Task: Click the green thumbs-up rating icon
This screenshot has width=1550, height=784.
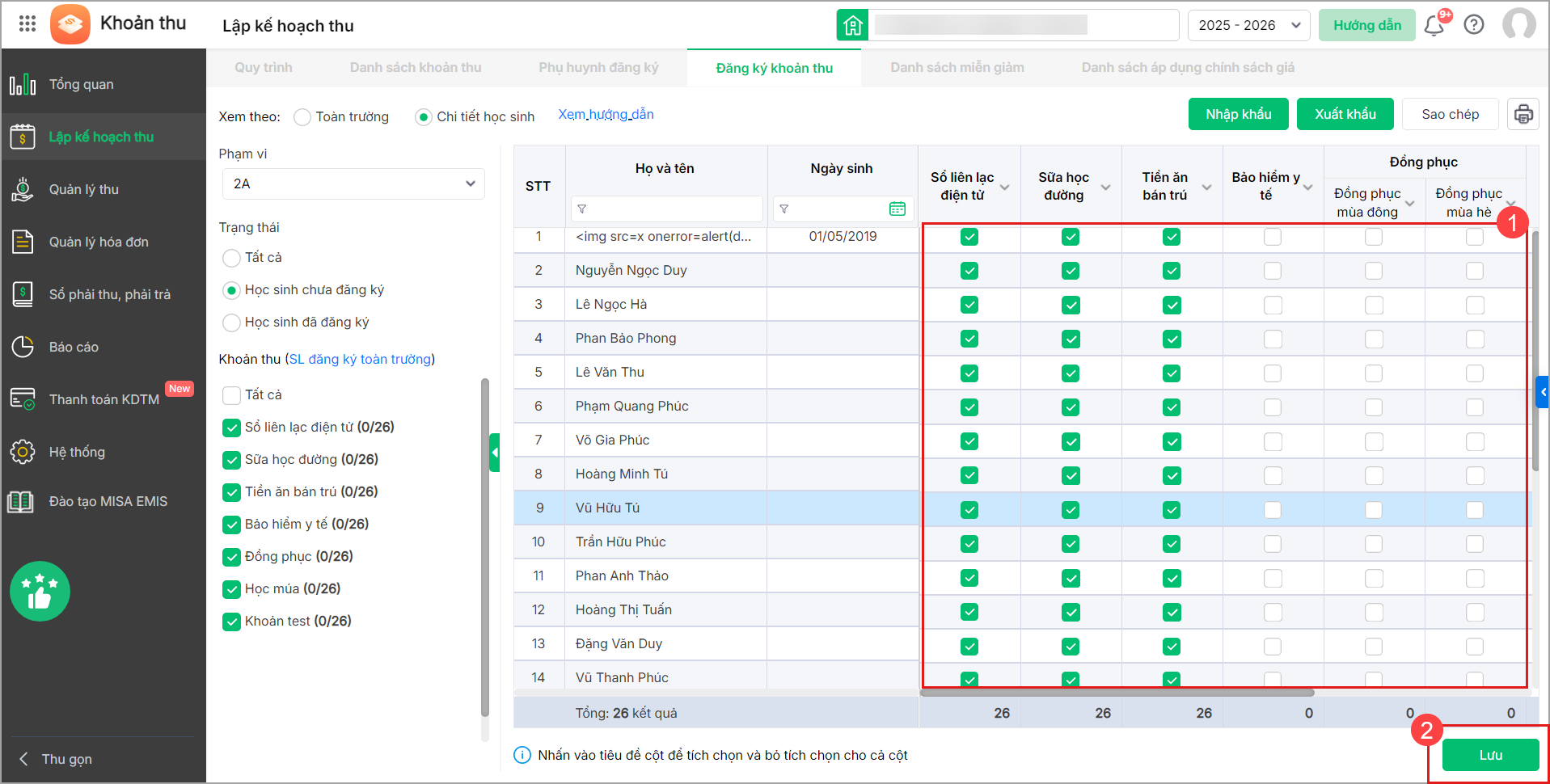Action: 40,592
